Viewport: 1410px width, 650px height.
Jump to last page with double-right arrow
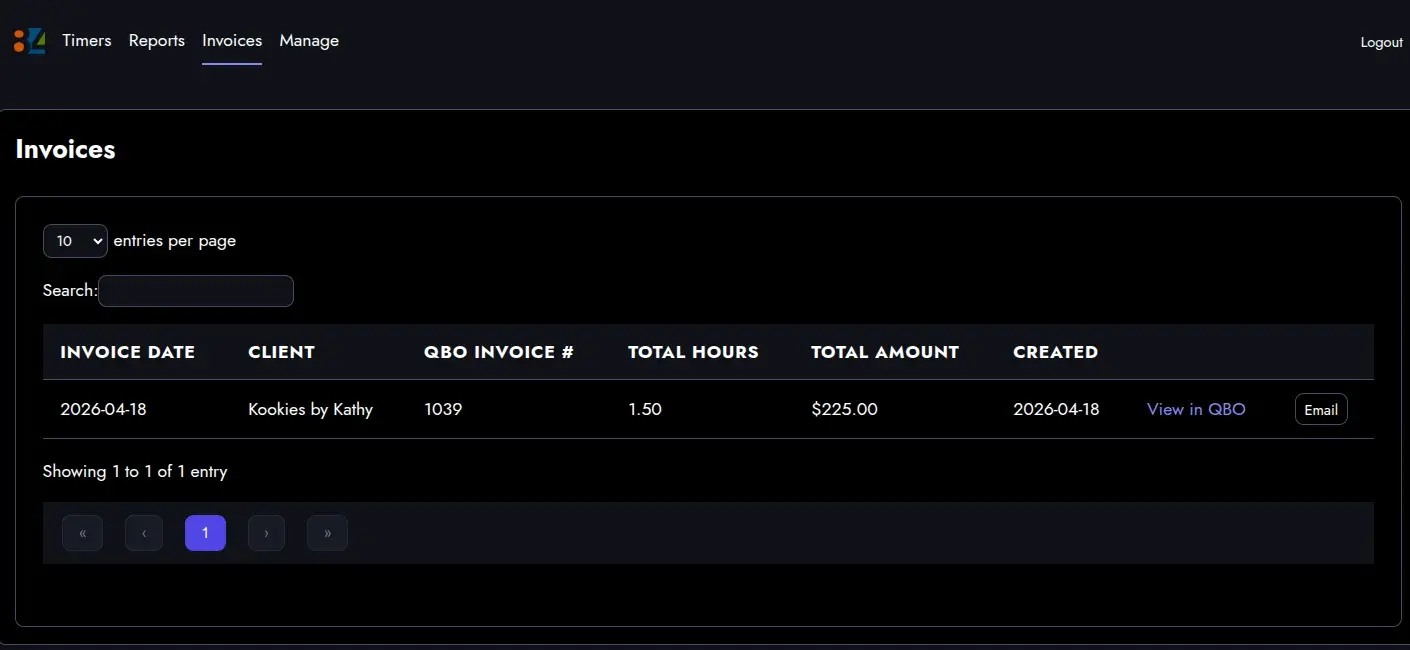point(327,533)
